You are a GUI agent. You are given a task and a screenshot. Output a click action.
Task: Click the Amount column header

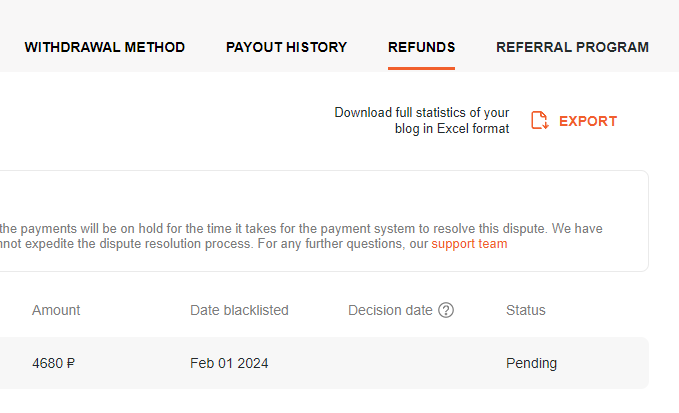tap(56, 310)
